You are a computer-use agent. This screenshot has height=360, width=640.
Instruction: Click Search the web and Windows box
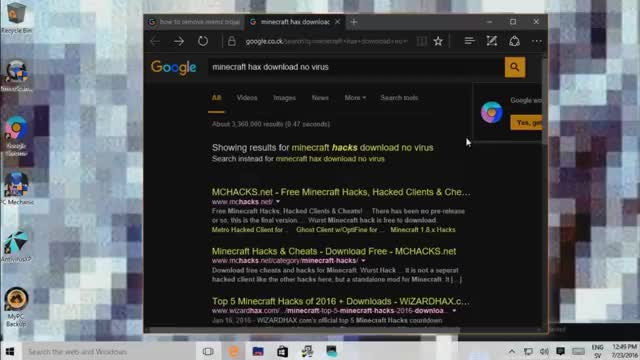[x=108, y=351]
